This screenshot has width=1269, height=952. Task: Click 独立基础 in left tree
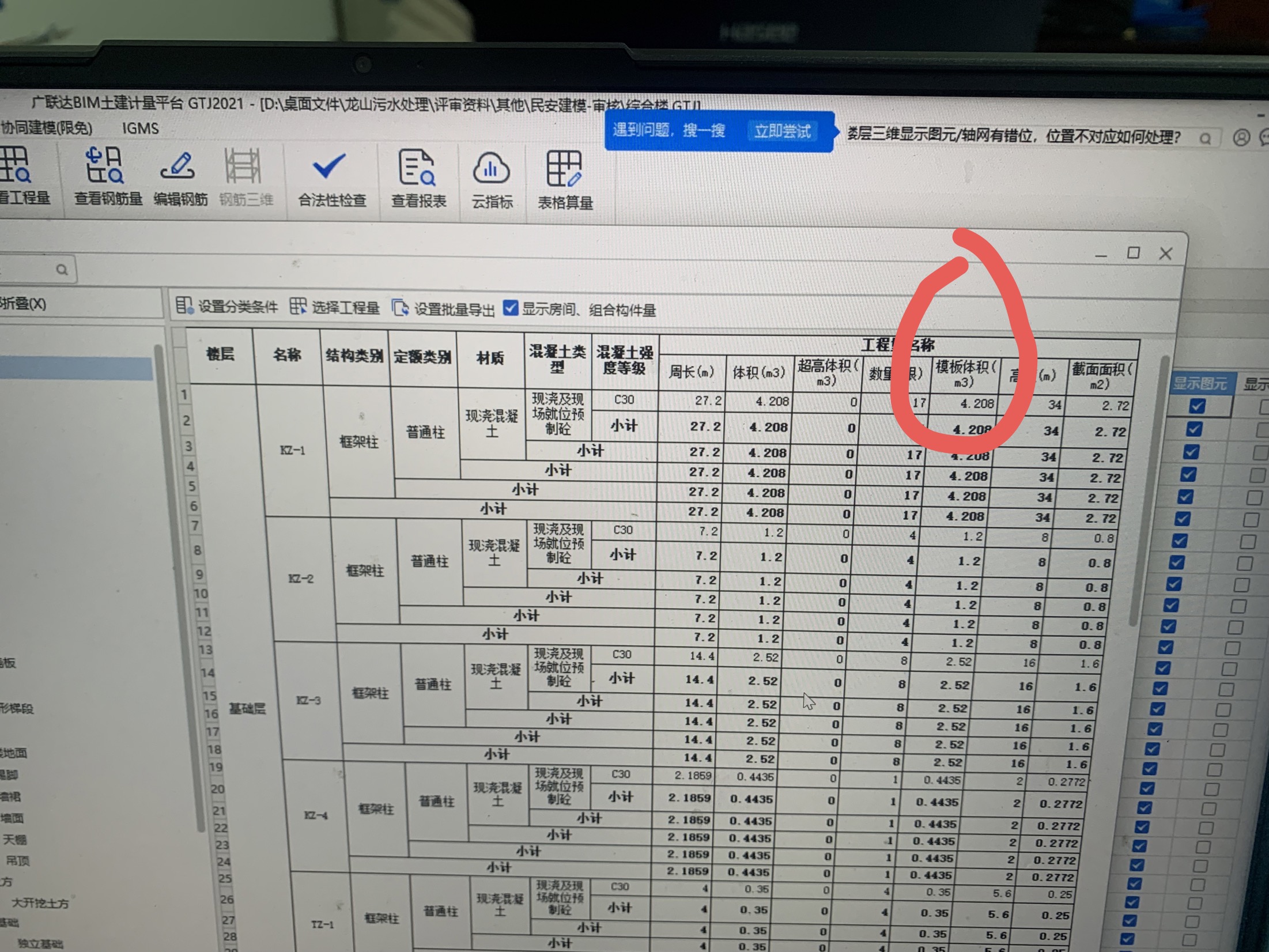(x=40, y=943)
